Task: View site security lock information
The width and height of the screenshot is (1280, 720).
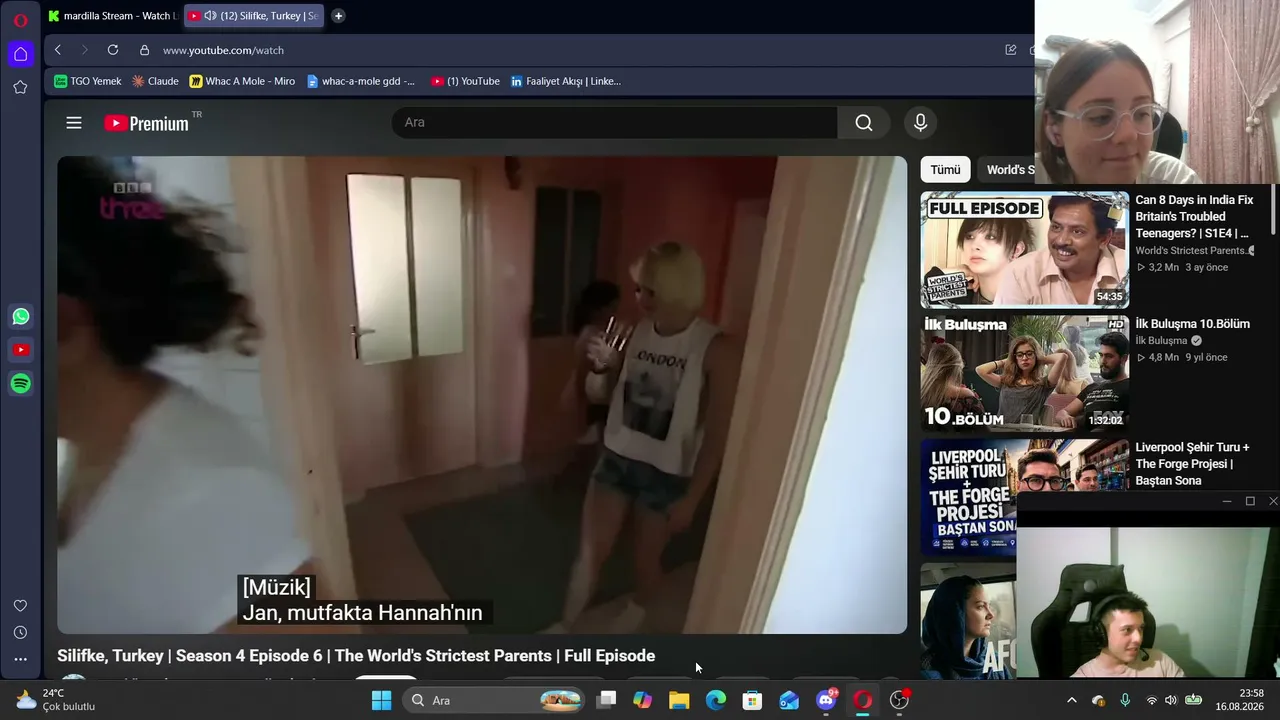Action: pos(144,50)
